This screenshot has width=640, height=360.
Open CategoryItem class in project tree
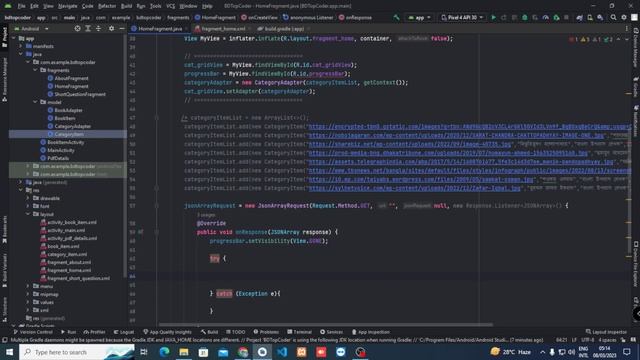(69, 134)
